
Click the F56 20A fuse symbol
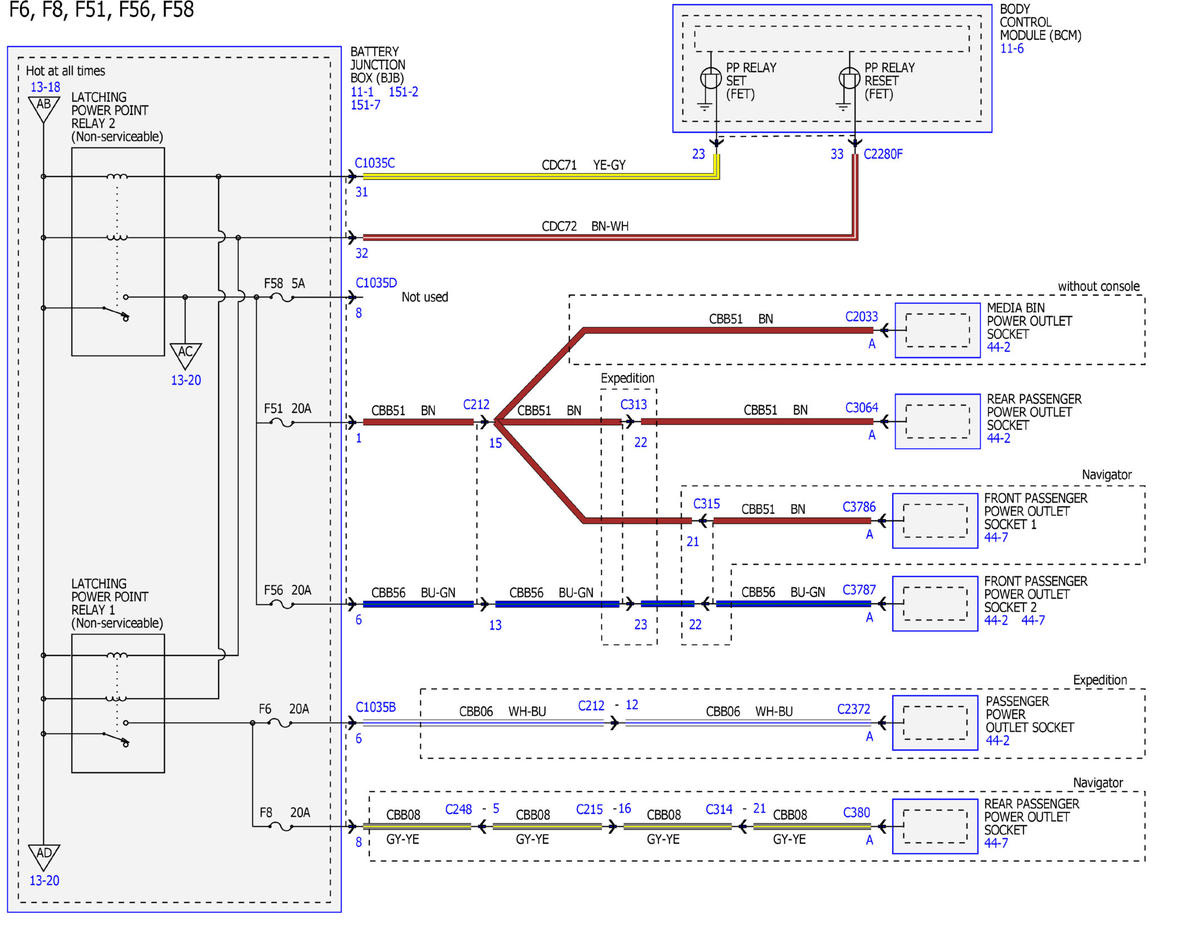tap(282, 604)
